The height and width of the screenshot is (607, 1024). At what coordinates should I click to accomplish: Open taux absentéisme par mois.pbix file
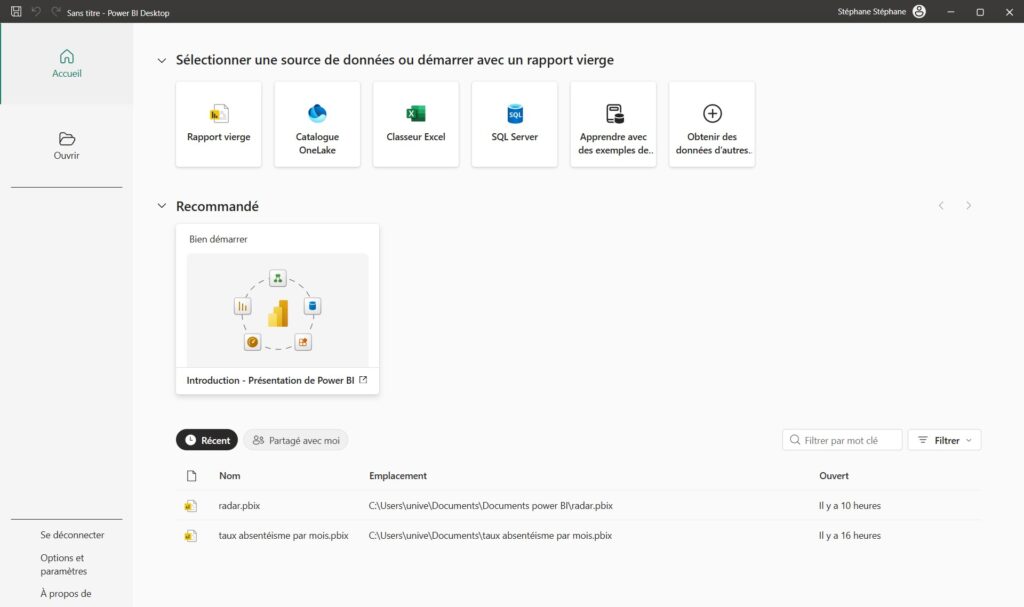[x=283, y=535]
